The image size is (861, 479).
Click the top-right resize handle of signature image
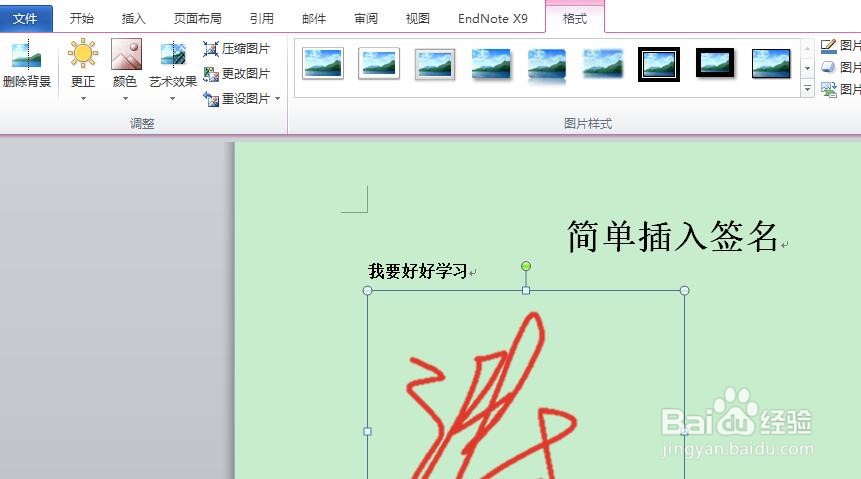pos(684,291)
